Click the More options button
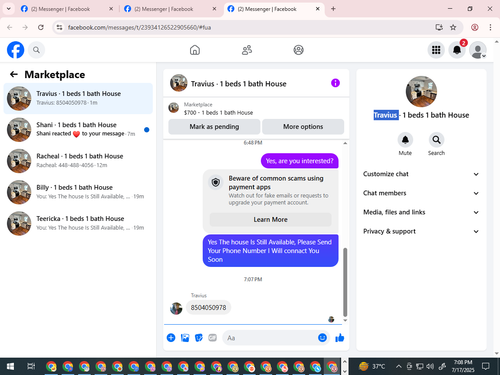500x375 pixels. click(x=303, y=127)
